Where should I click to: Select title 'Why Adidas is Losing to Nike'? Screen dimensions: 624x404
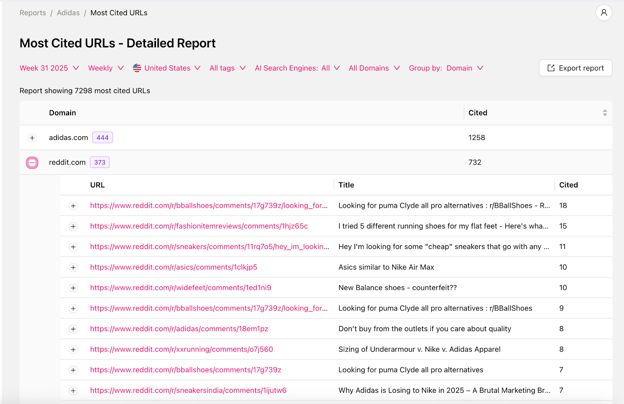click(444, 390)
